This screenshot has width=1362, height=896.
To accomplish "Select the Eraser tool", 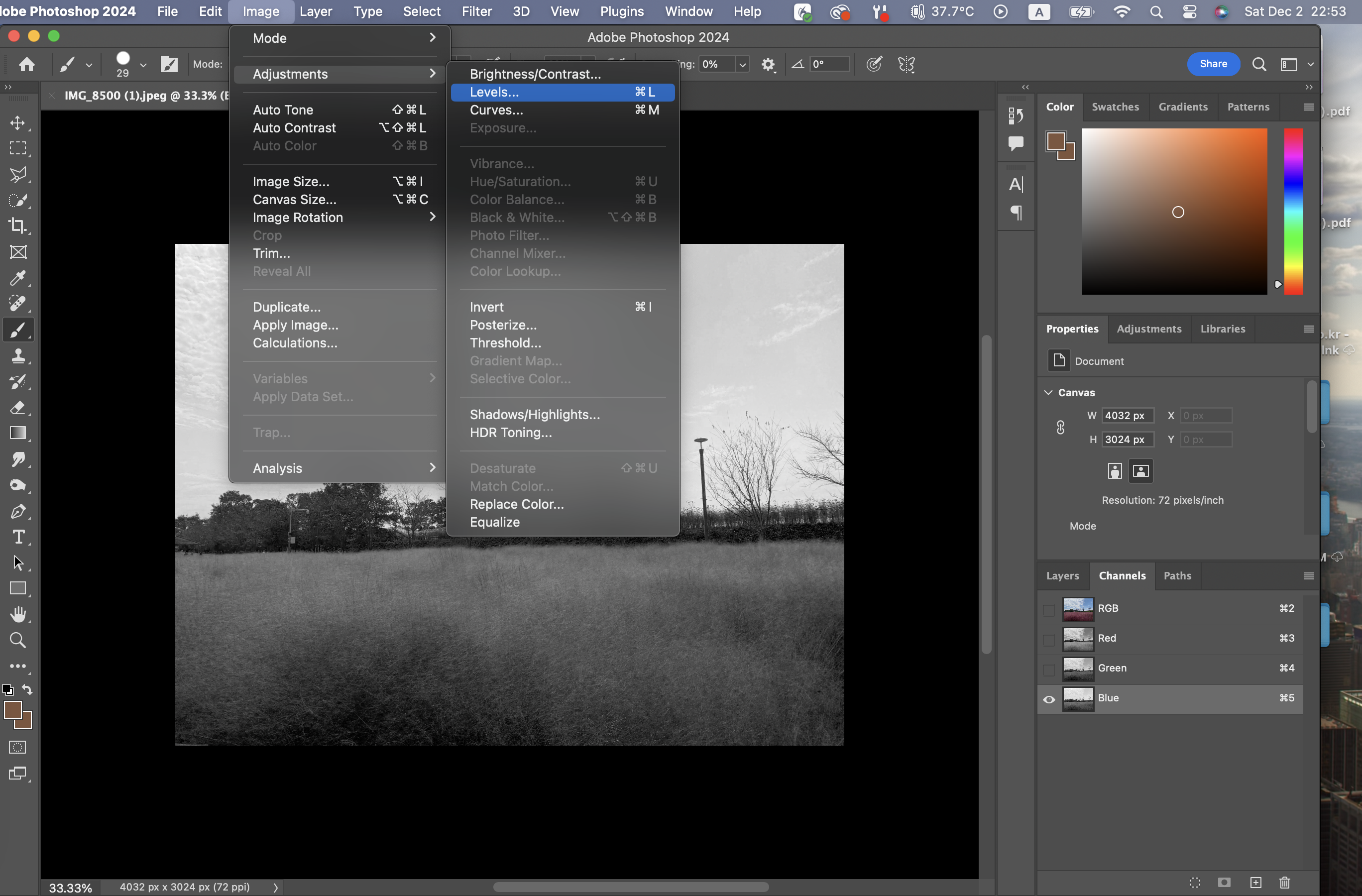I will pos(18,407).
